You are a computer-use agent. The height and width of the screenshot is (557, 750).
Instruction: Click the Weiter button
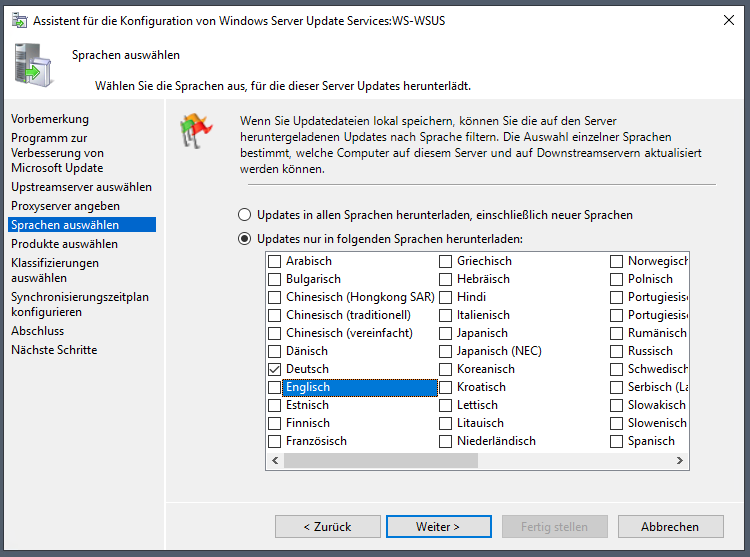tap(439, 526)
